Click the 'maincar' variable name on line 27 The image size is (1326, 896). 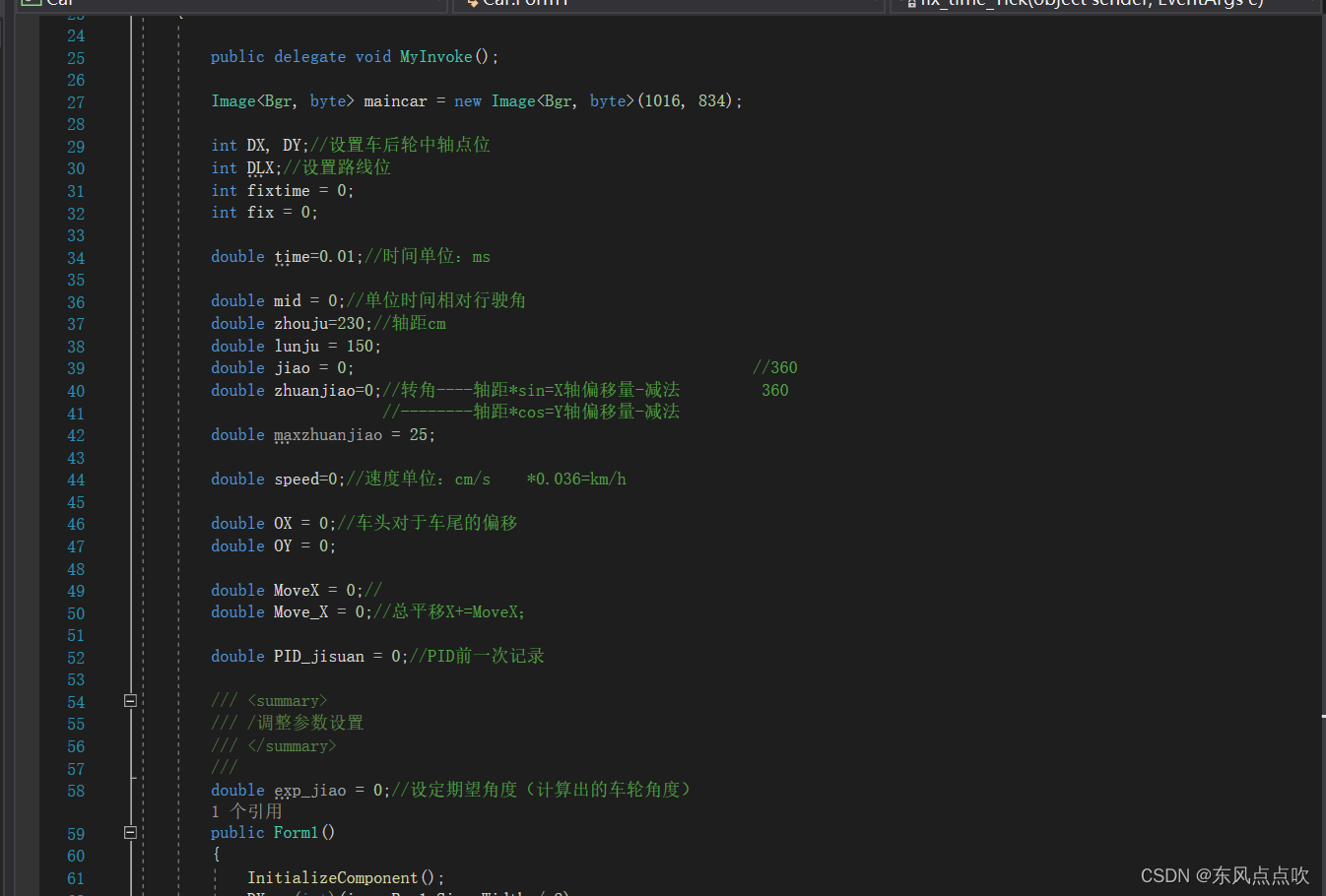395,101
